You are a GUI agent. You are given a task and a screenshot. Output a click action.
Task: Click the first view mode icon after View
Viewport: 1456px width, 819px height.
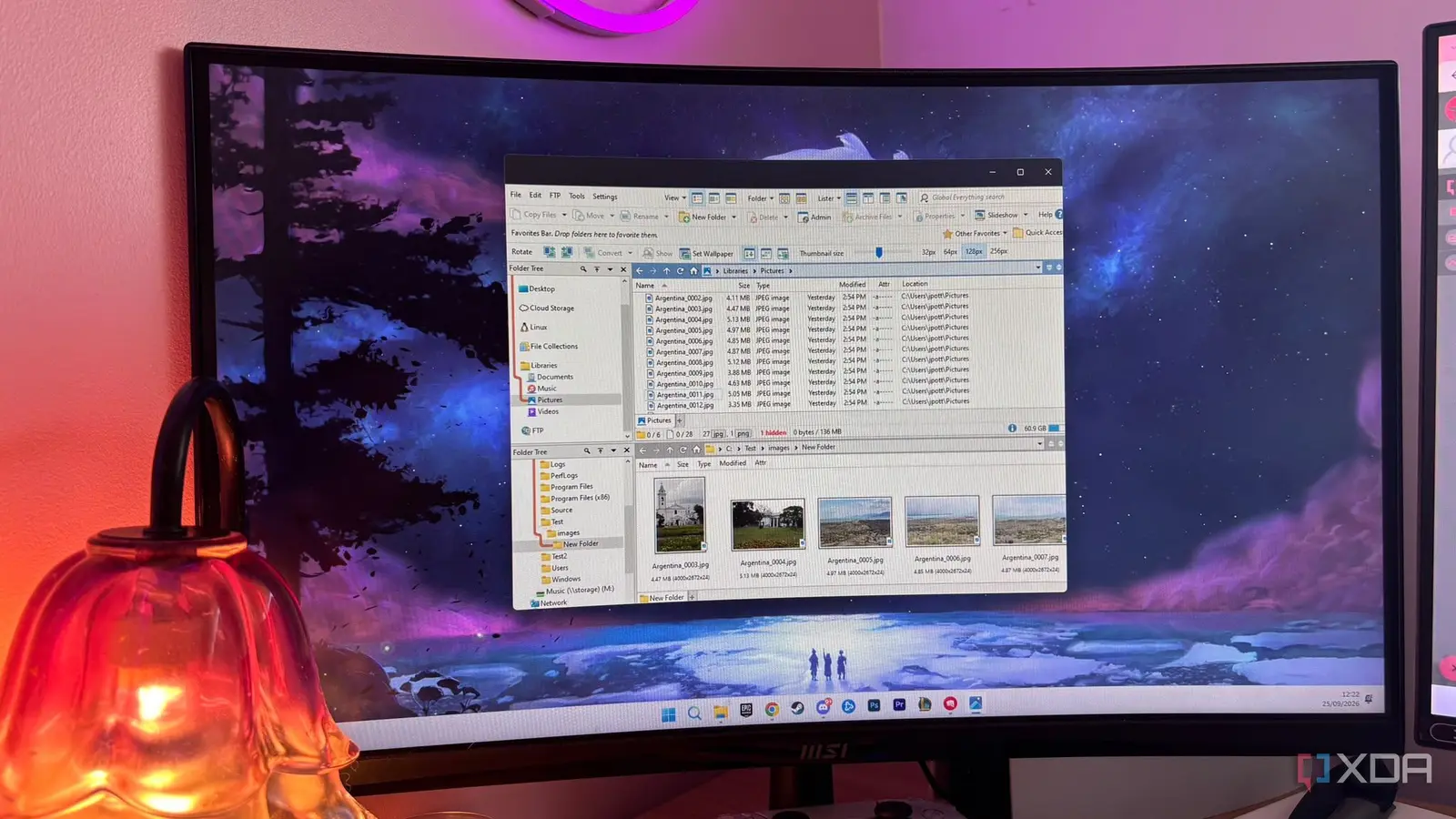coord(697,197)
